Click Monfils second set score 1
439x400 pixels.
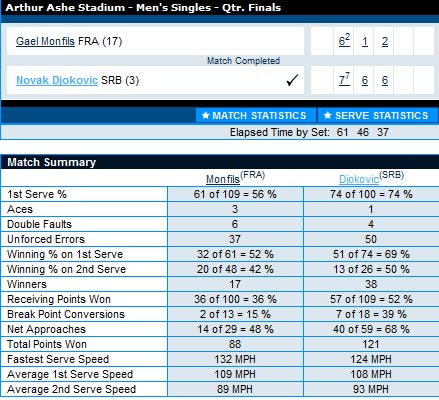tap(365, 42)
